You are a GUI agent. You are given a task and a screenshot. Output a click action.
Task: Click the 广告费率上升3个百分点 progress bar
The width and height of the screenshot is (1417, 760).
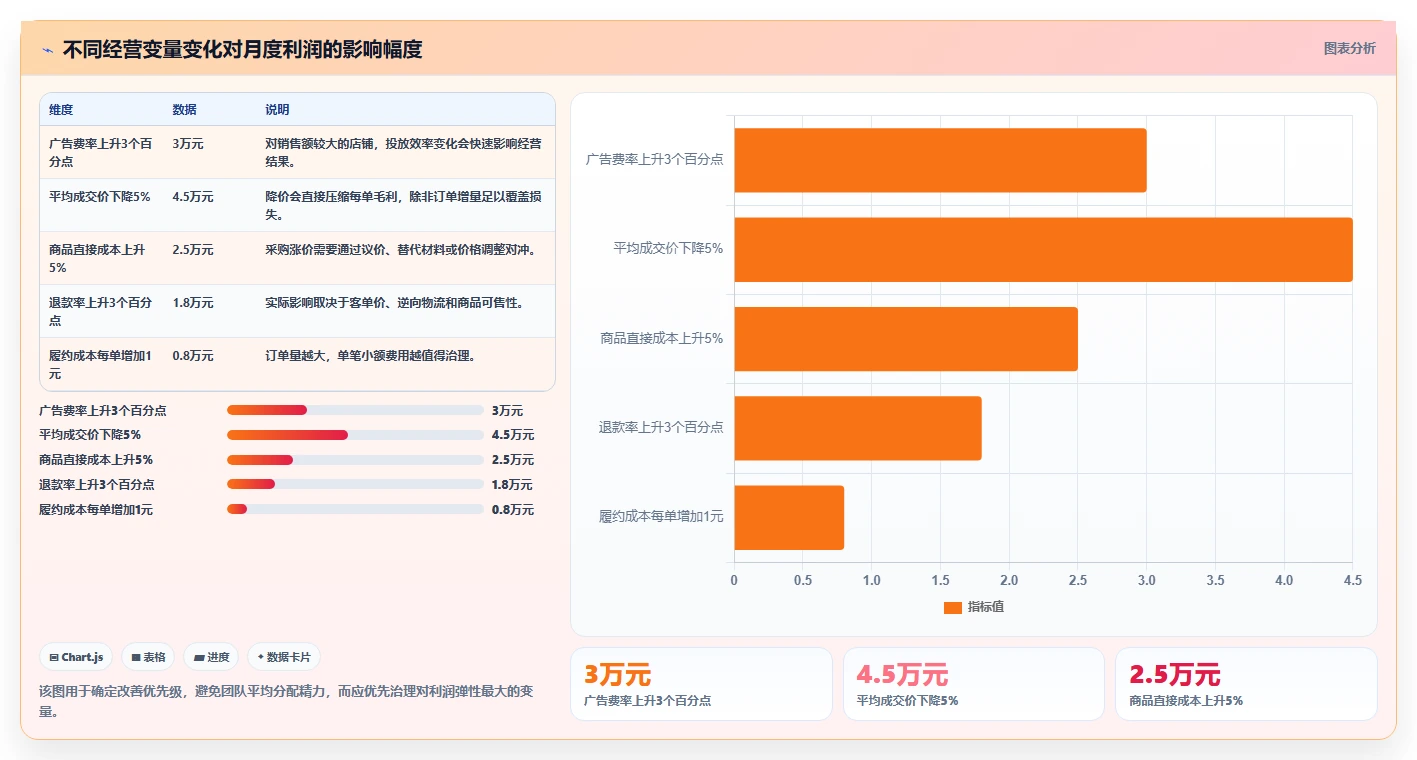[355, 410]
